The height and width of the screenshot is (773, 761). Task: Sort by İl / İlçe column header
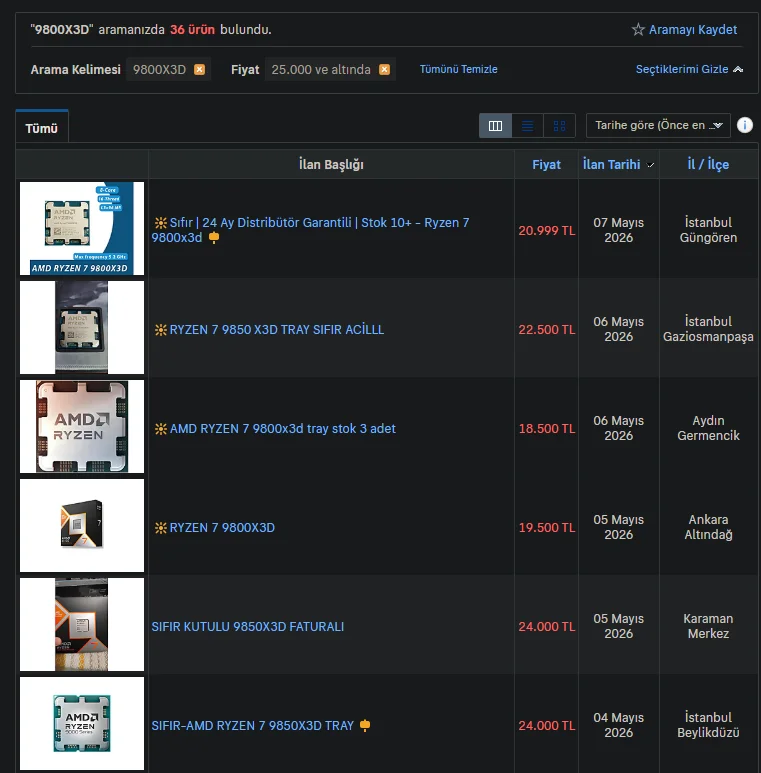click(708, 165)
